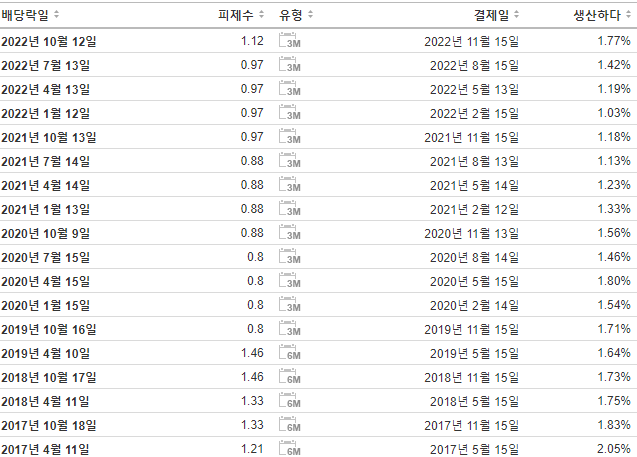Image resolution: width=637 pixels, height=457 pixels.
Task: Select ex-dividend date 2022년 7월 13일
Action: pyautogui.click(x=46, y=65)
